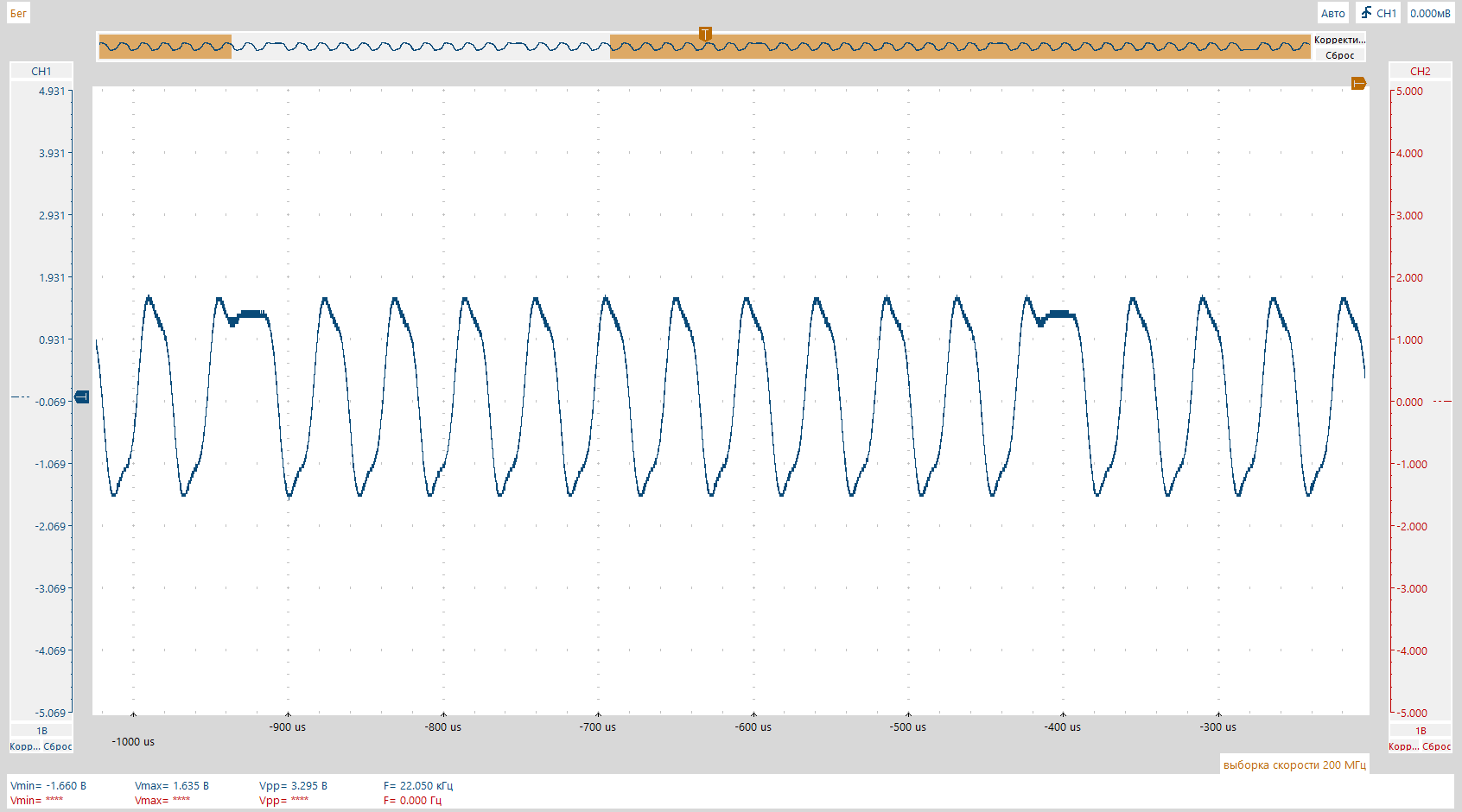Click CH2 Корр... link at bottom right
The width and height of the screenshot is (1462, 812).
[x=1404, y=746]
